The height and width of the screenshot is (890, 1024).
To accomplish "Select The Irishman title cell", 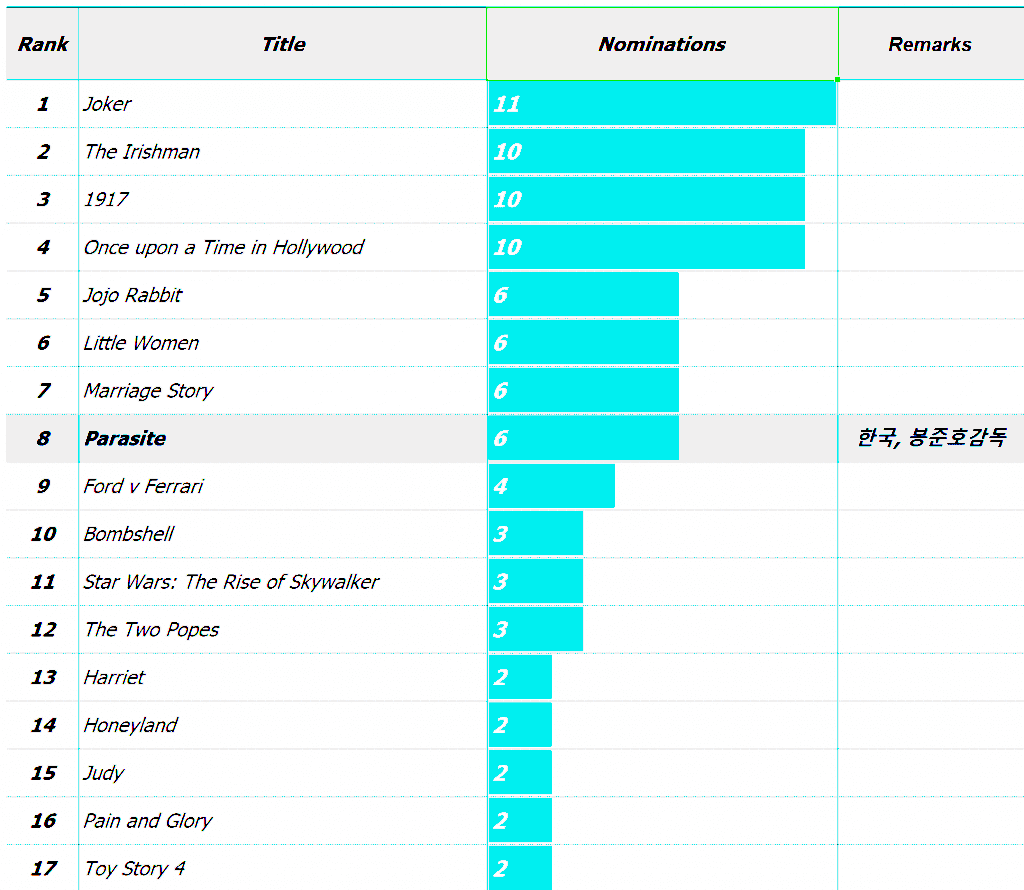I will pos(142,152).
